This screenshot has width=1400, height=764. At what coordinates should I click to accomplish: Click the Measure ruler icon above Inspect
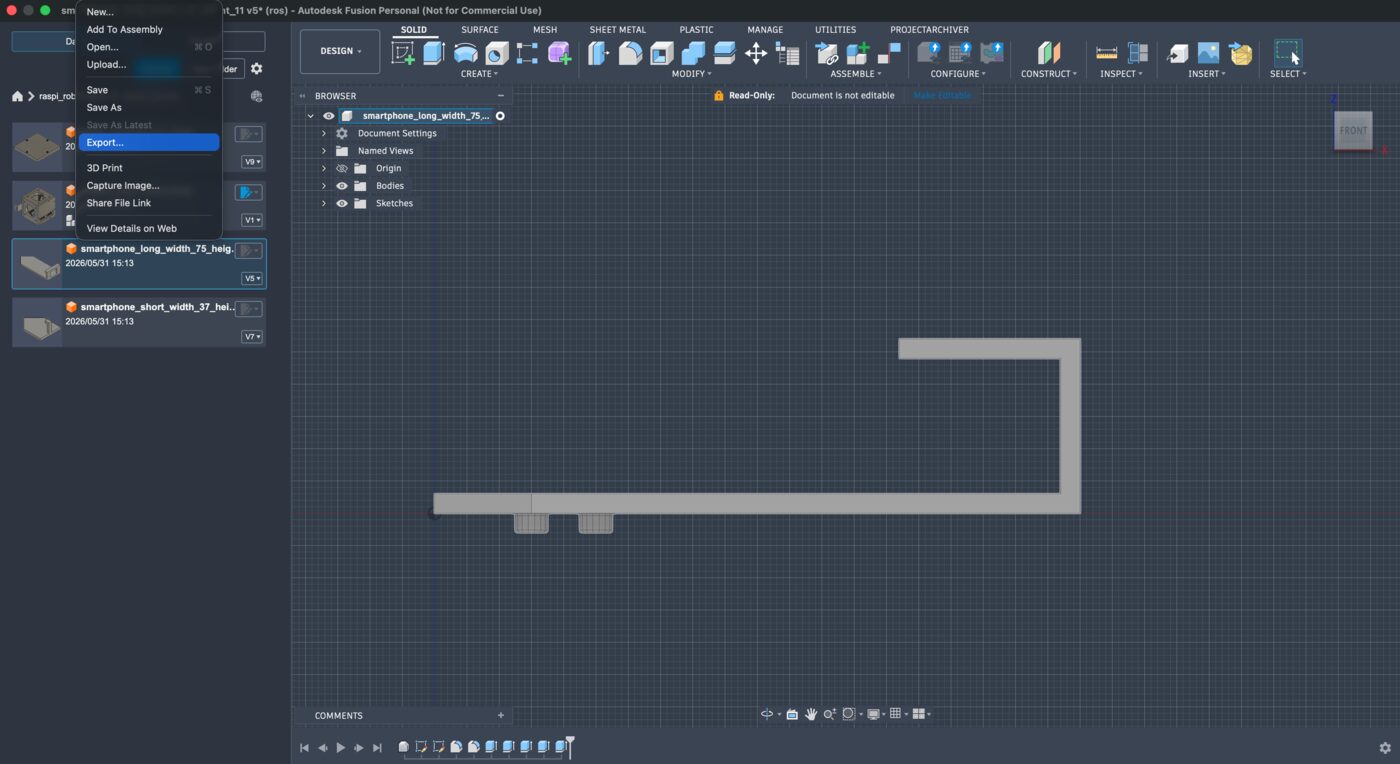click(x=1107, y=53)
